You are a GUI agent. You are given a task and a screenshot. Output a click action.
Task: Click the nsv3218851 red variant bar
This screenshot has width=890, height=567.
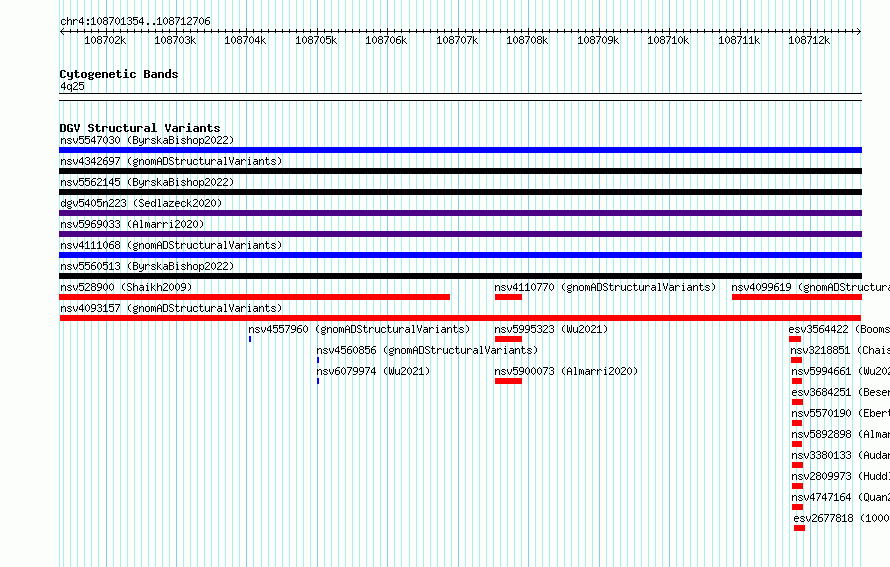point(796,360)
